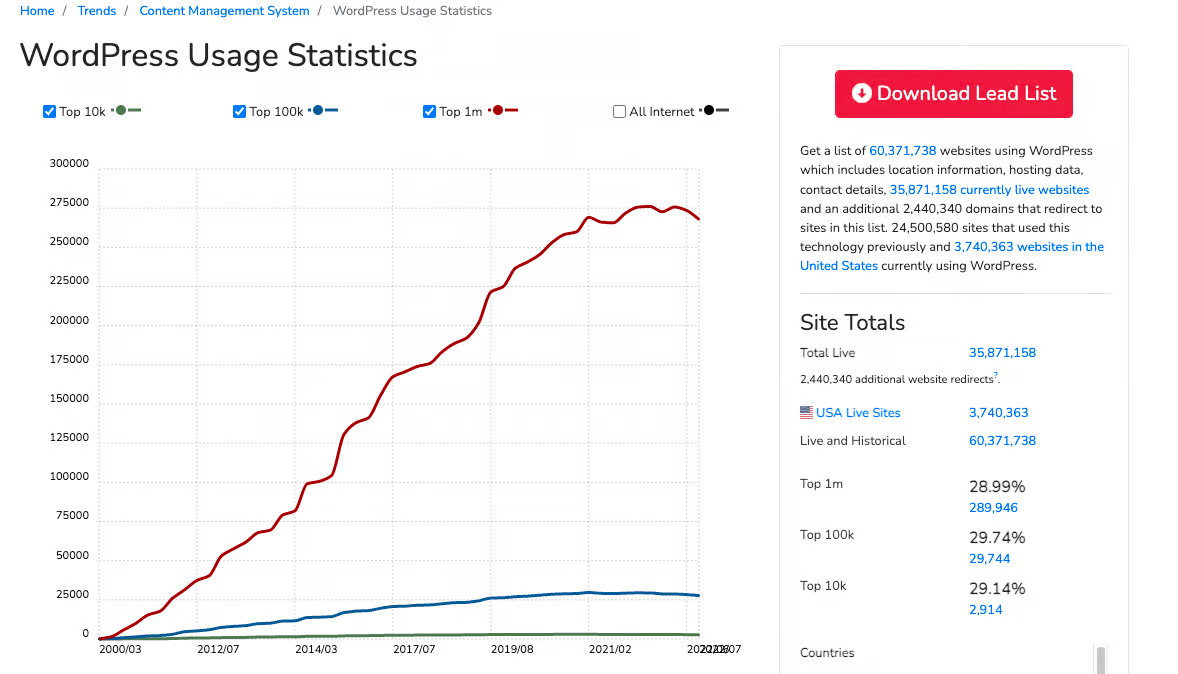The height and width of the screenshot is (674, 1178).
Task: Click the USA flag icon beside Live Sites
Action: pyautogui.click(x=806, y=413)
